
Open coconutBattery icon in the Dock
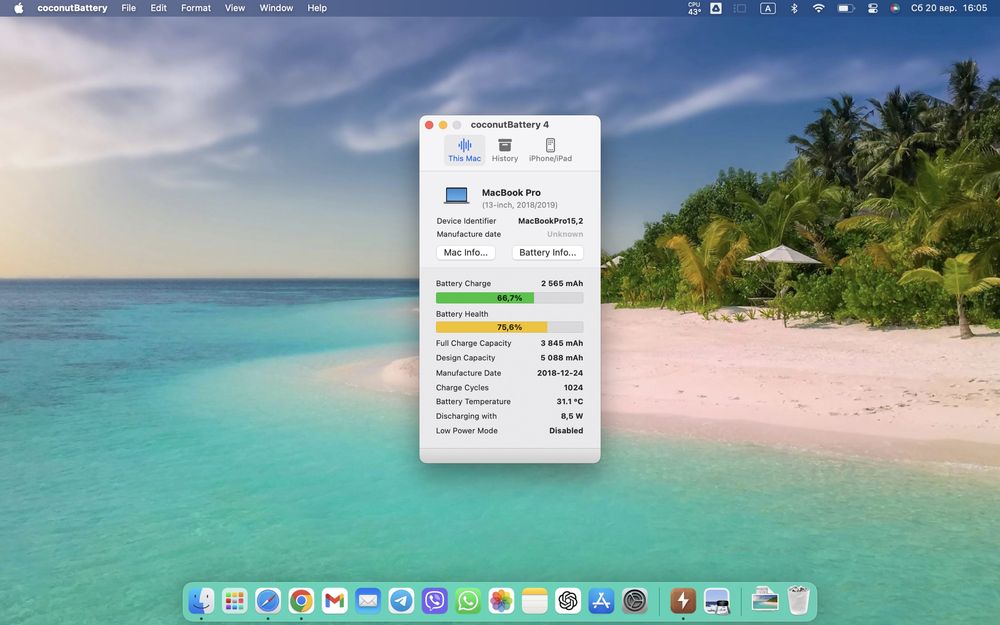(x=683, y=600)
